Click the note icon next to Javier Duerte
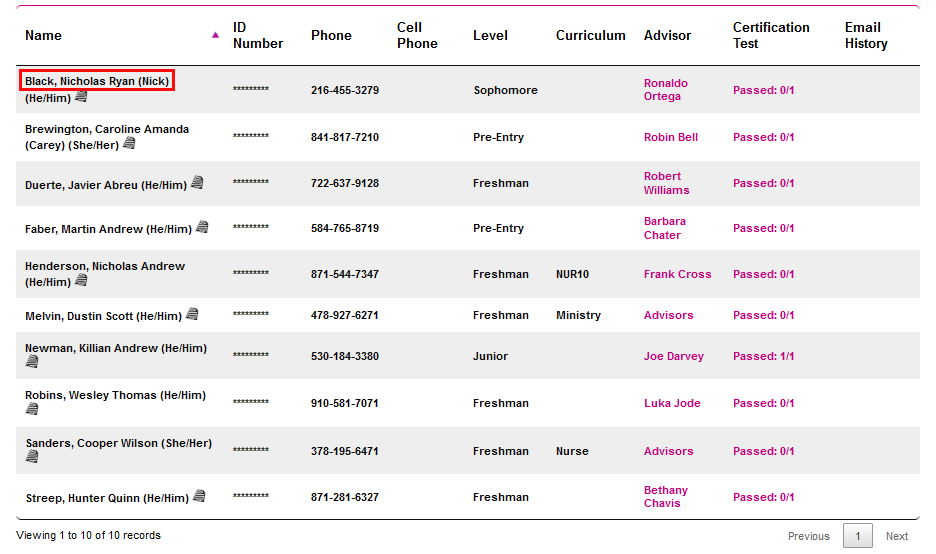This screenshot has width=936, height=554. point(197,183)
